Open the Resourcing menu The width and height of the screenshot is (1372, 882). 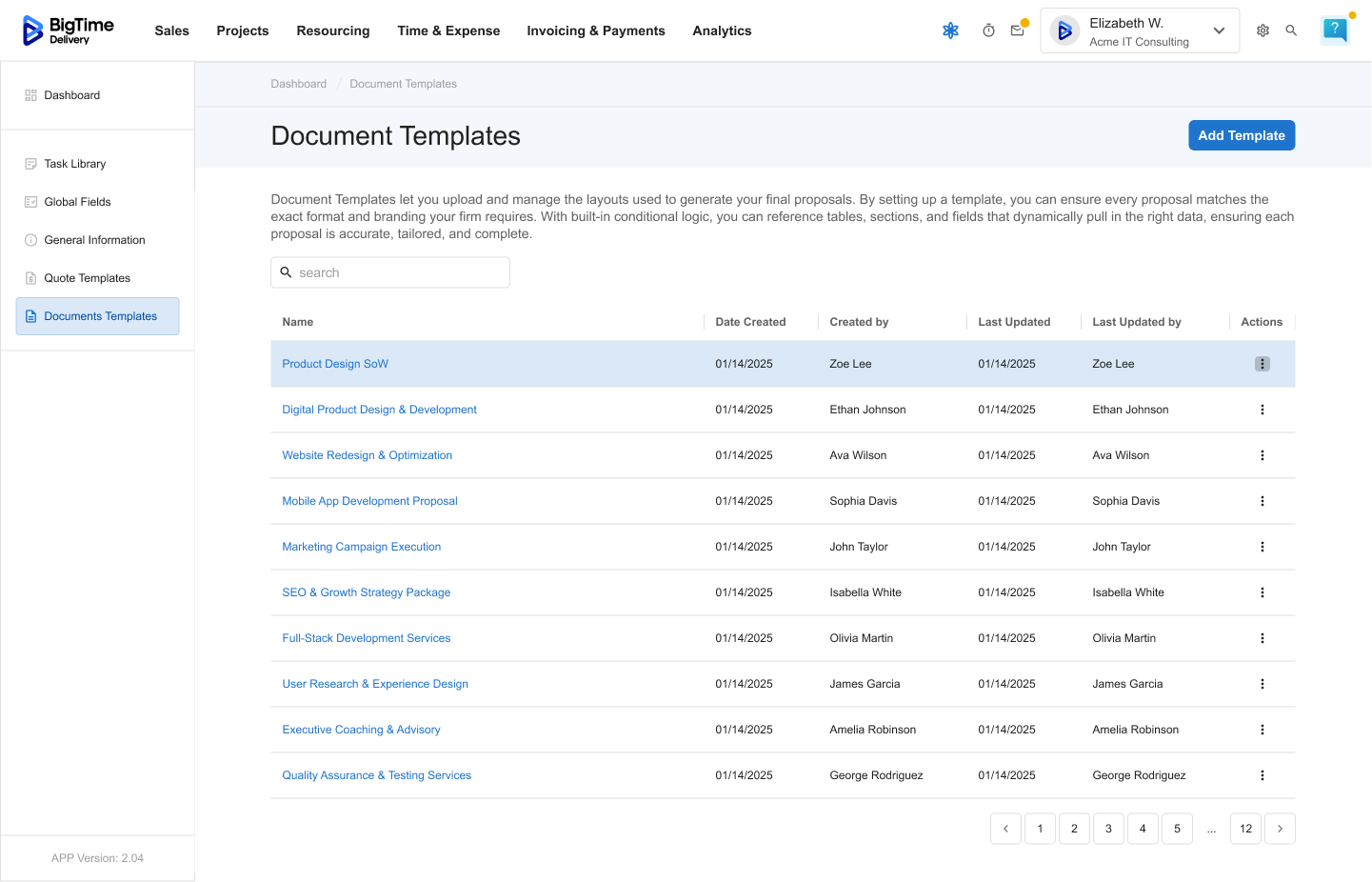(x=332, y=30)
